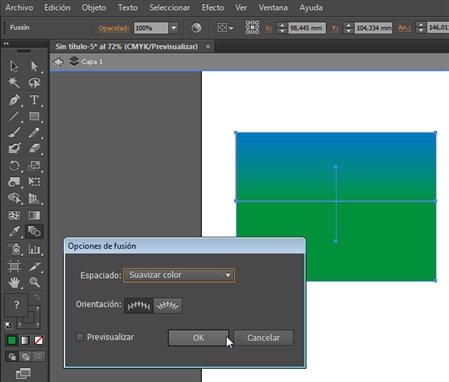Select the Gradient tool
The image size is (449, 382).
(x=34, y=215)
